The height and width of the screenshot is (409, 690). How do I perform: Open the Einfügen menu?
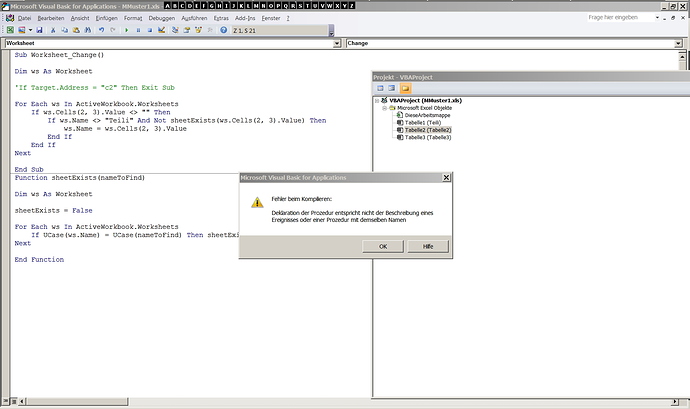[x=106, y=18]
